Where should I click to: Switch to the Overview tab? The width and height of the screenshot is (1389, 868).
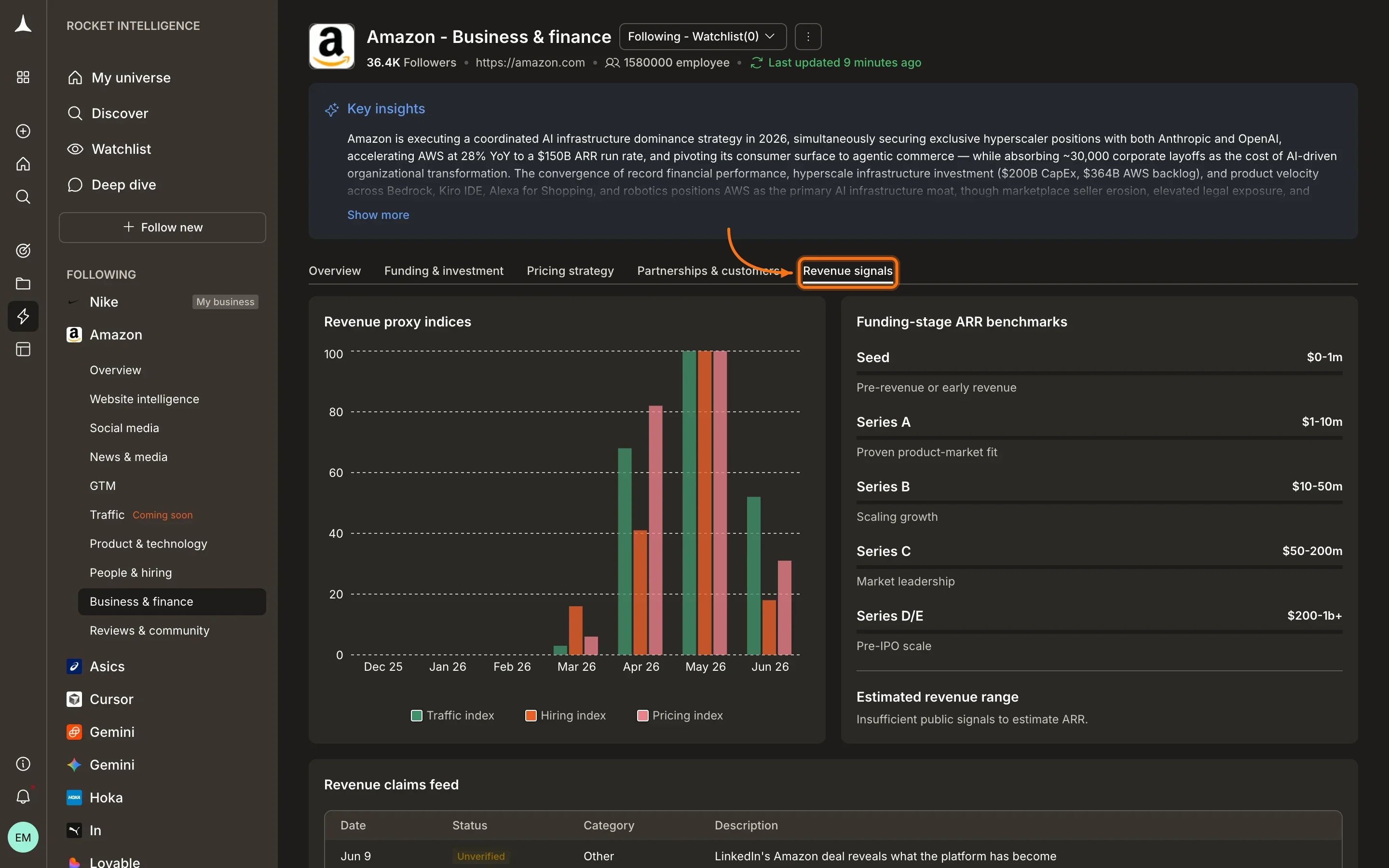(x=335, y=271)
